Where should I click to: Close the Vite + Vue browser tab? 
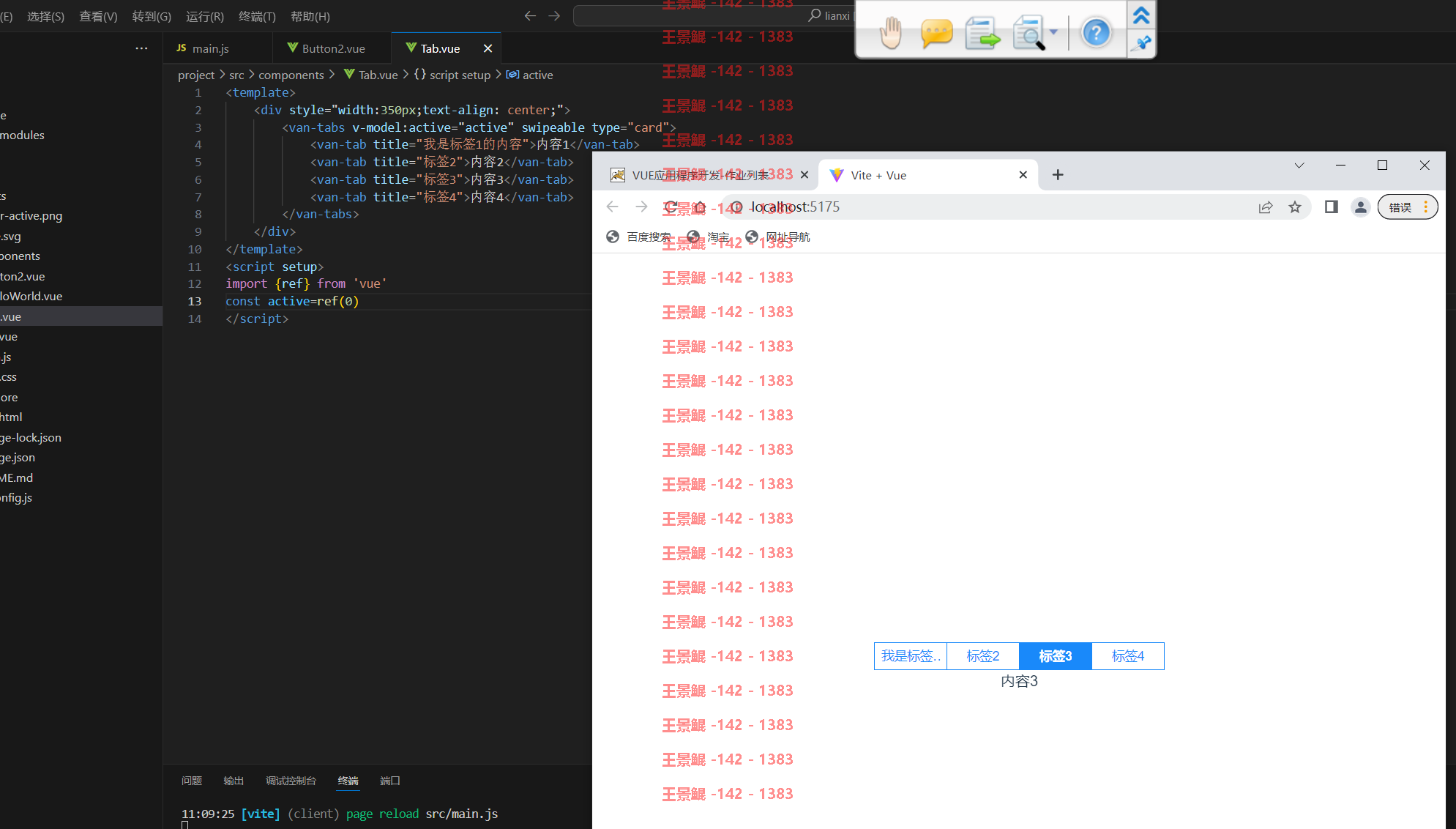click(x=1023, y=175)
